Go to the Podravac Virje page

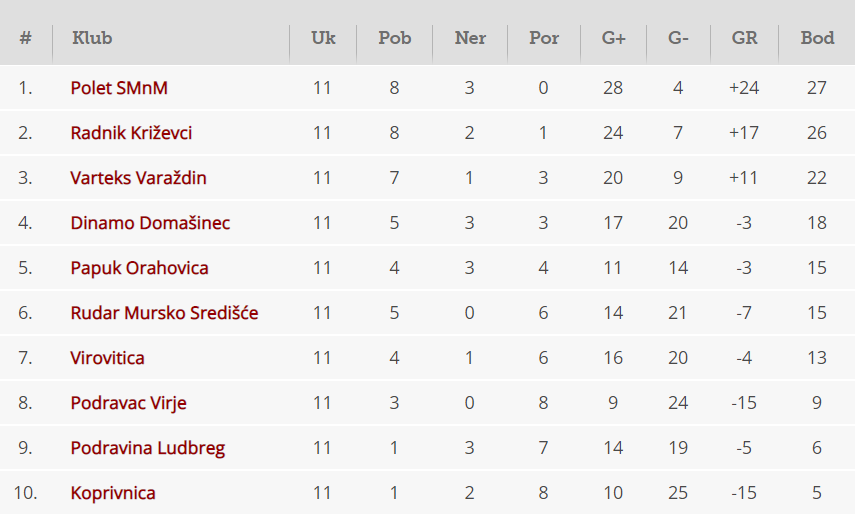[x=128, y=403]
